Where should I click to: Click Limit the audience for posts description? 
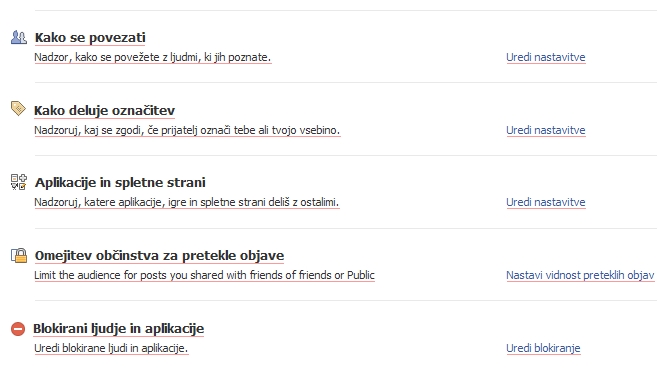click(204, 275)
